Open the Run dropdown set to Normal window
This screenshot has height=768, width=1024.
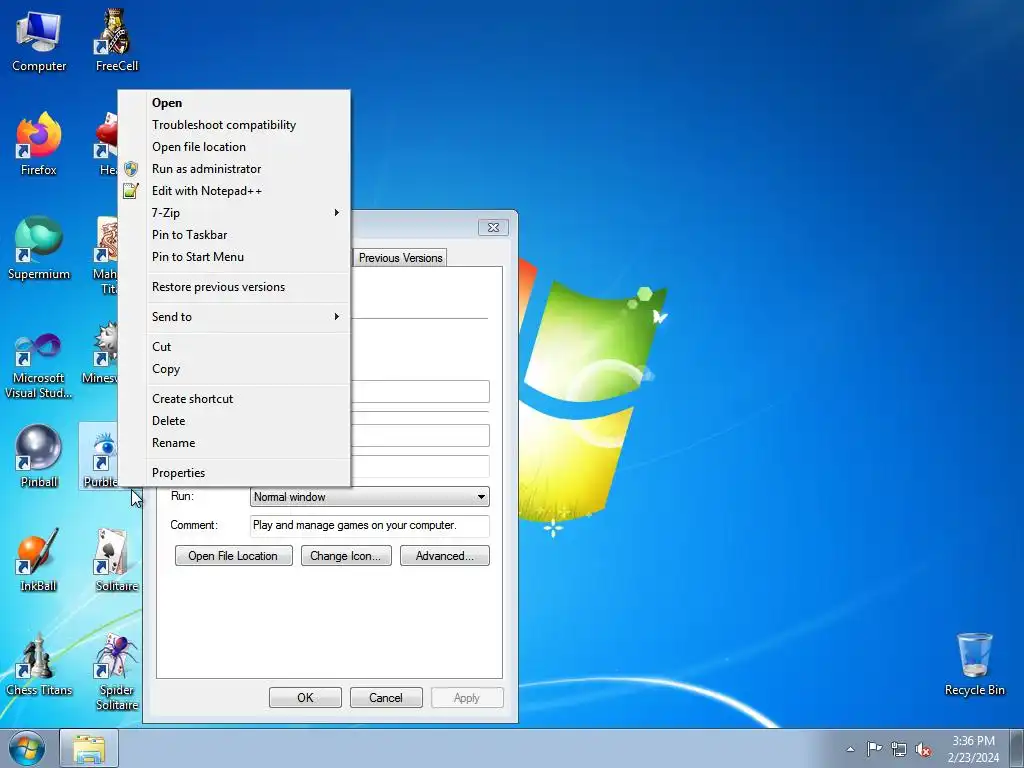point(370,497)
